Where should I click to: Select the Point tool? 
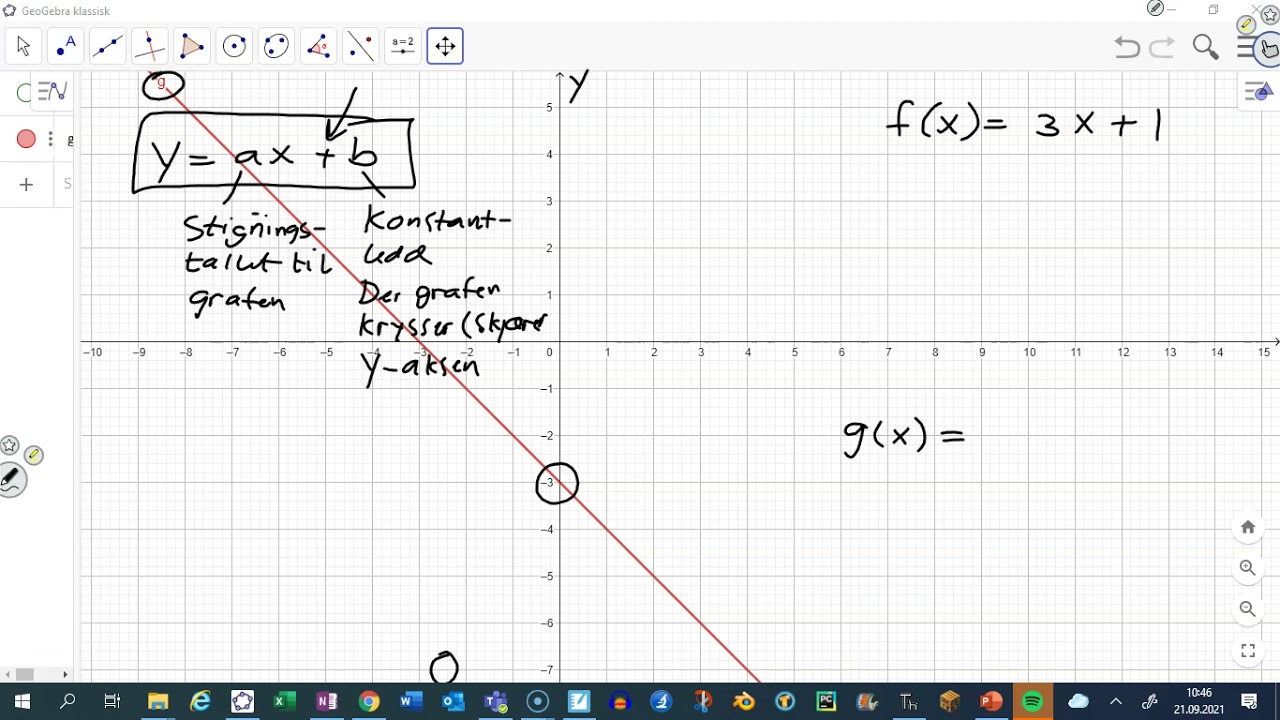[x=66, y=46]
